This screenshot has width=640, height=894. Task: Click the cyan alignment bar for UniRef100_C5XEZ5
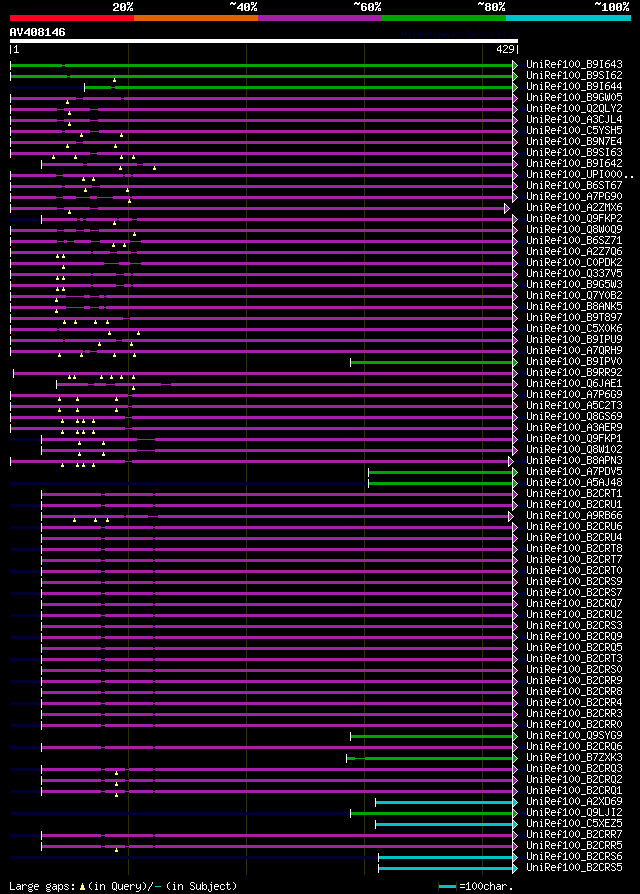(x=444, y=824)
